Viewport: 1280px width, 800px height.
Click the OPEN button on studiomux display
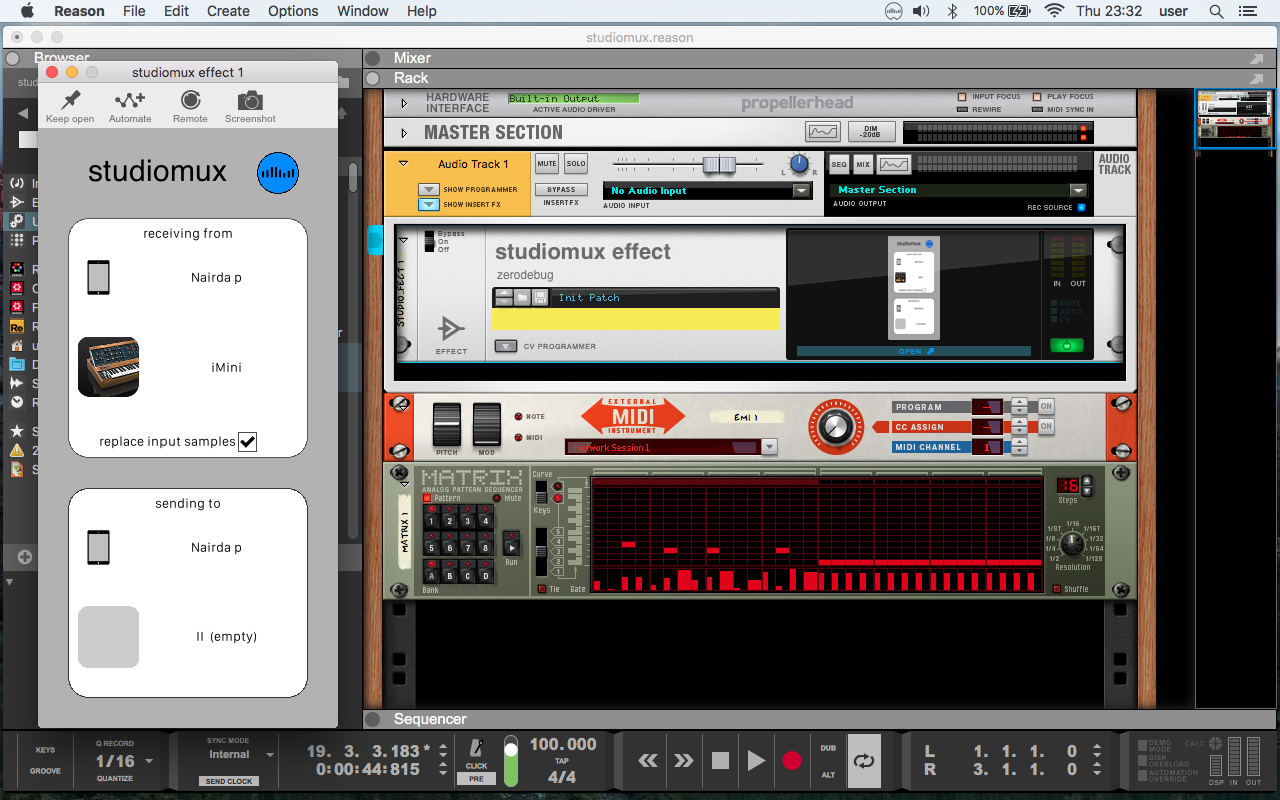pyautogui.click(x=914, y=351)
